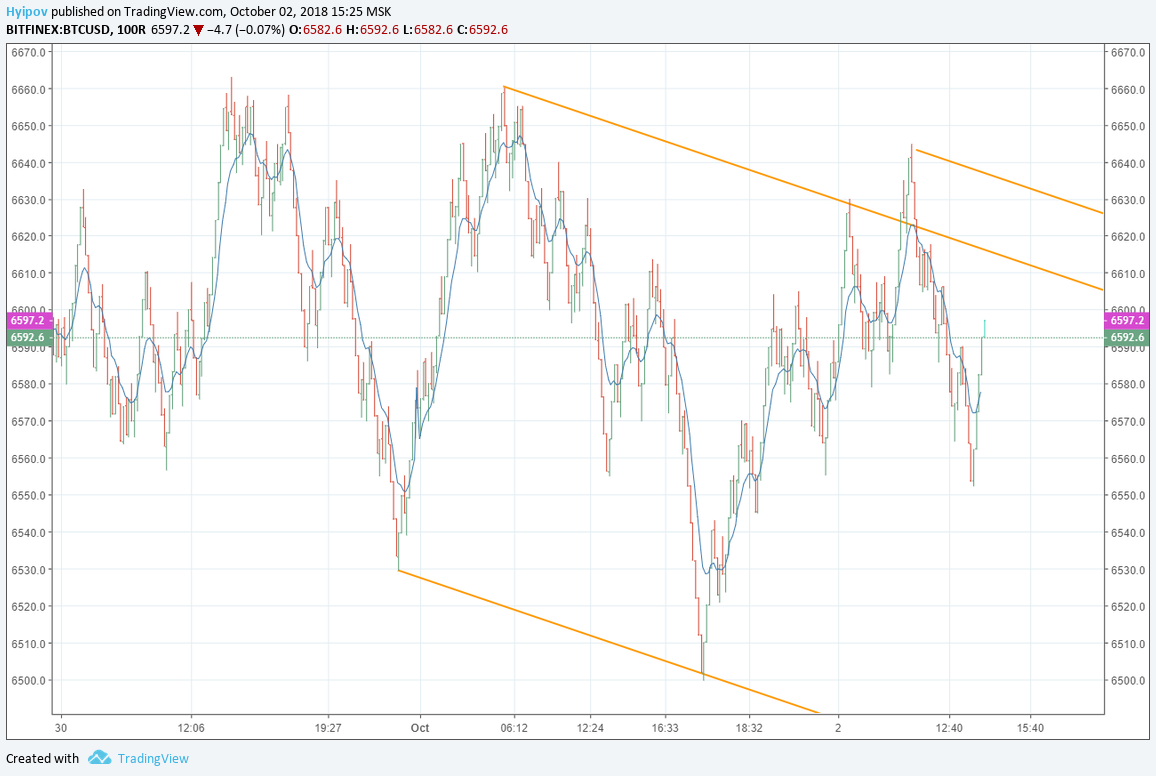
Task: Click the 12:40 label on time axis
Action: click(949, 728)
